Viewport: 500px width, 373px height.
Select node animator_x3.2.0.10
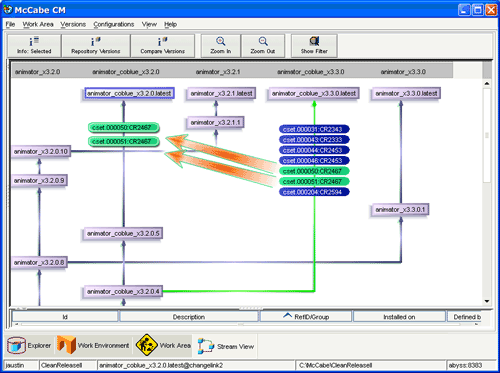pos(41,151)
